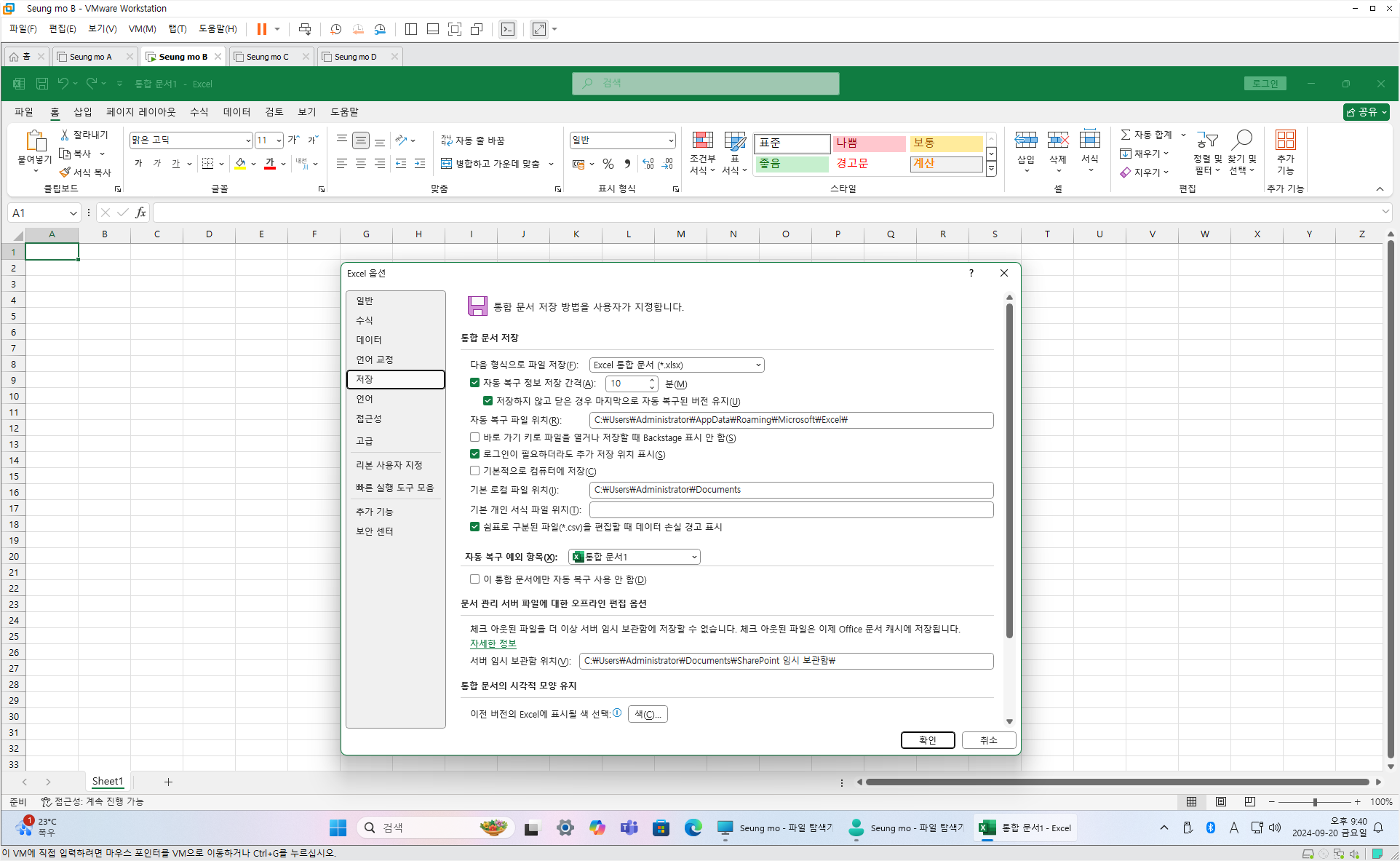Click the Microsoft Edge taskbar icon
The image size is (1400, 861).
(x=693, y=828)
